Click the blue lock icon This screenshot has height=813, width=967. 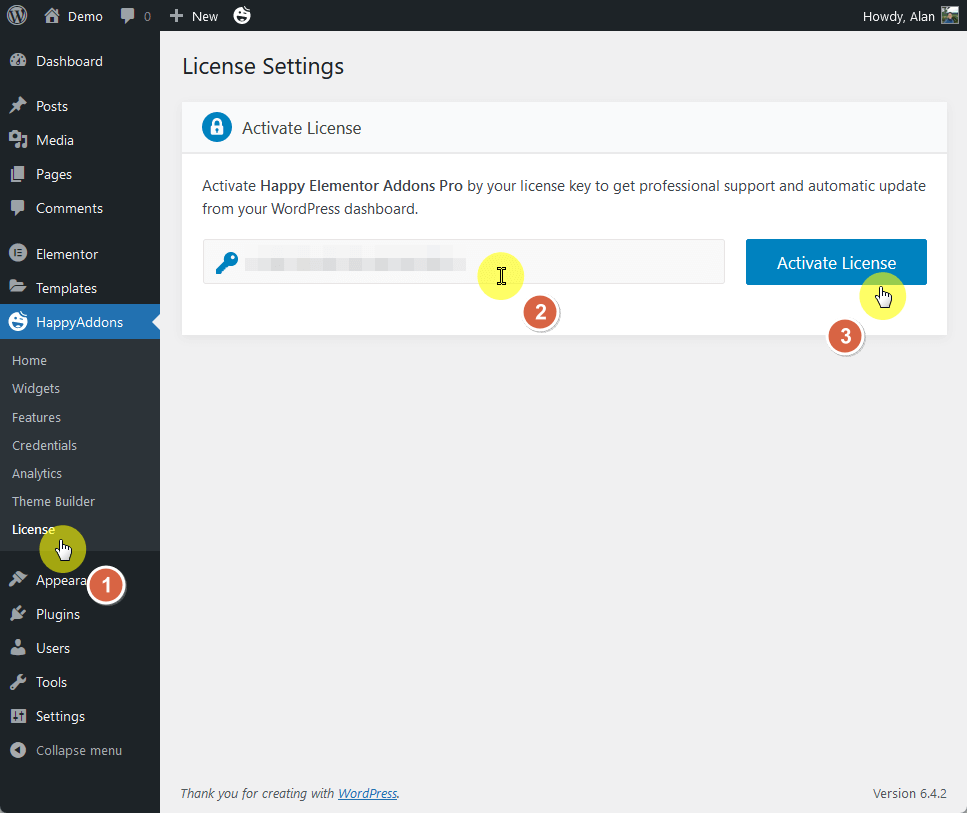click(216, 127)
